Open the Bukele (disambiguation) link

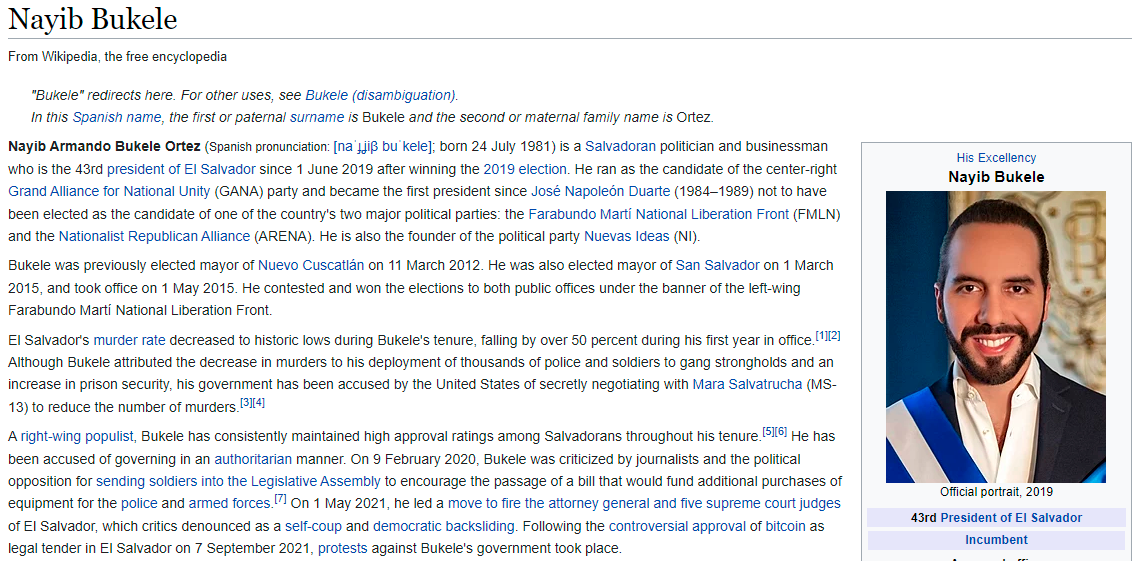coord(381,95)
